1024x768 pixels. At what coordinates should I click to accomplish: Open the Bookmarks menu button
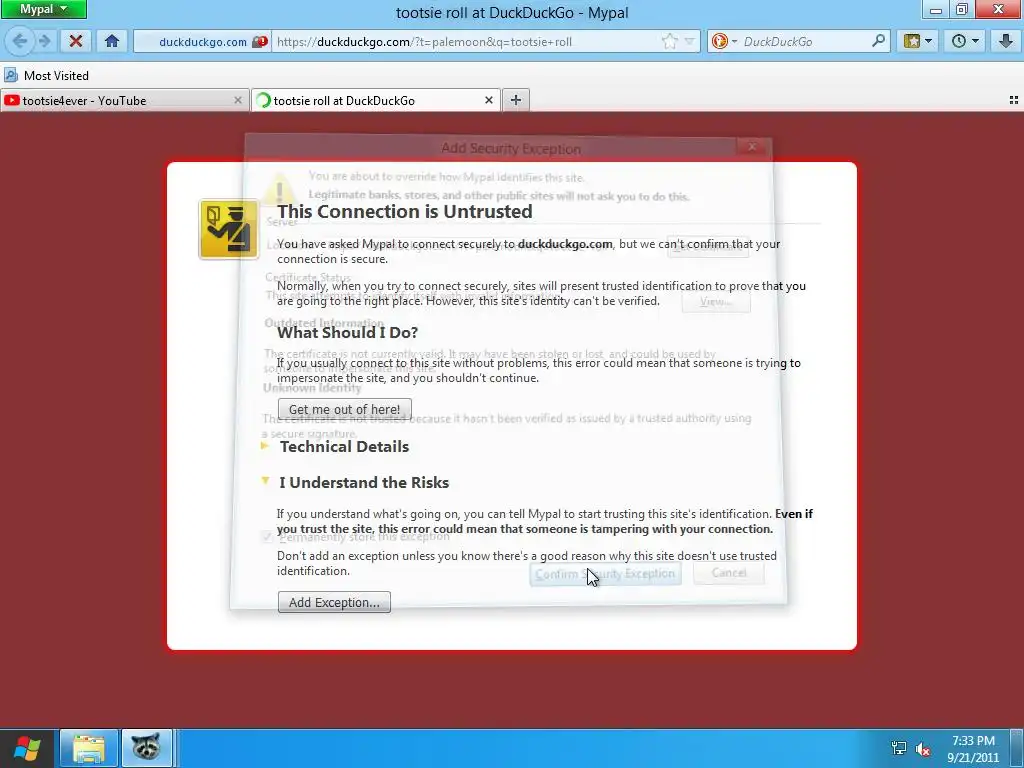tap(918, 42)
